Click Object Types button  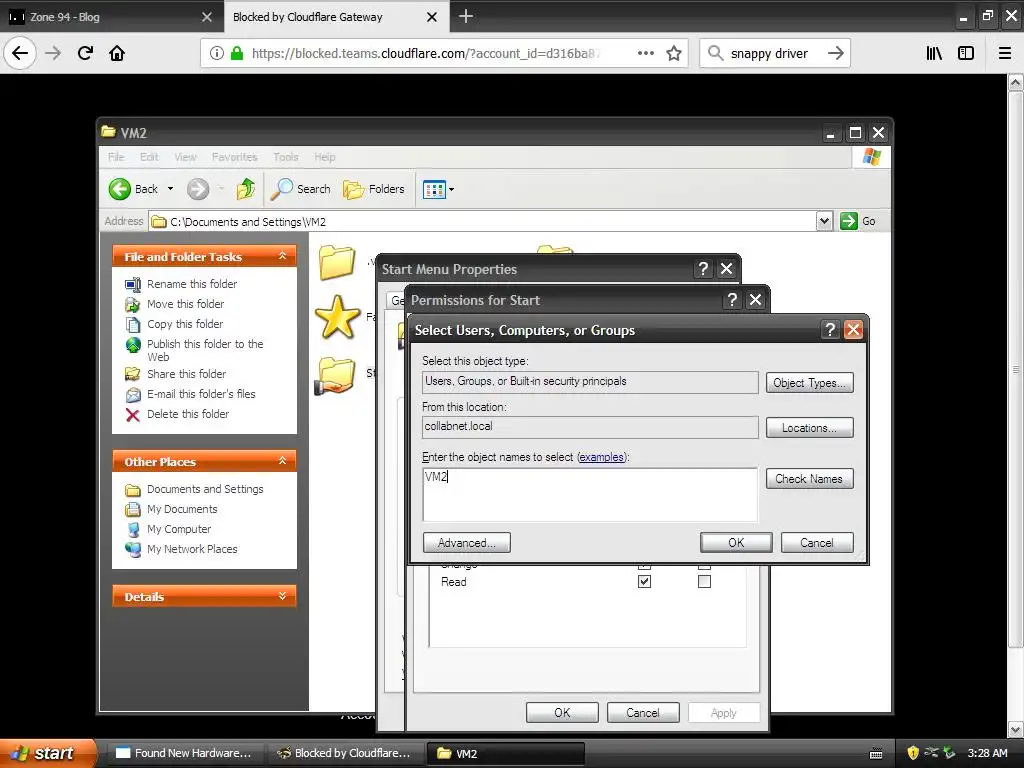click(x=809, y=383)
